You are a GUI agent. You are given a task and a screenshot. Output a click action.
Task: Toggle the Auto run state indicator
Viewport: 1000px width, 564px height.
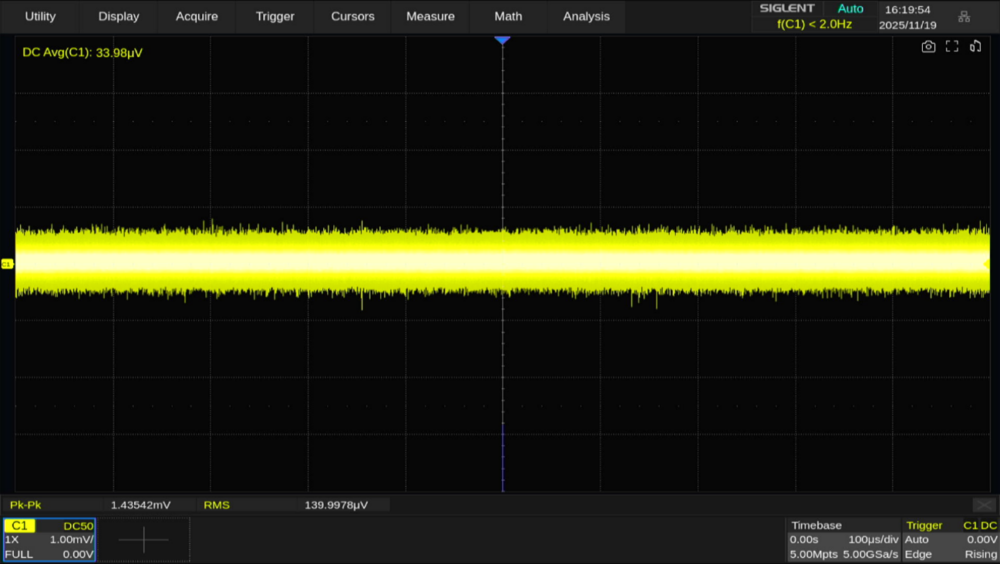point(850,9)
